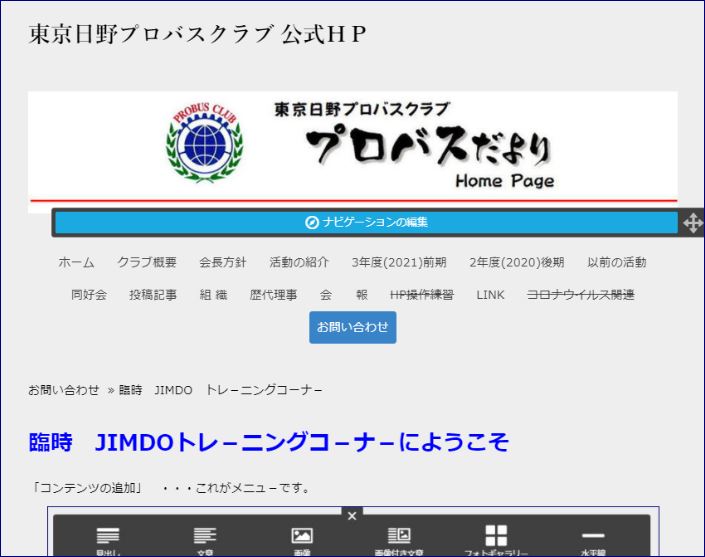Select the text with image element icon
Viewport: 705px width, 557px height.
click(x=399, y=536)
